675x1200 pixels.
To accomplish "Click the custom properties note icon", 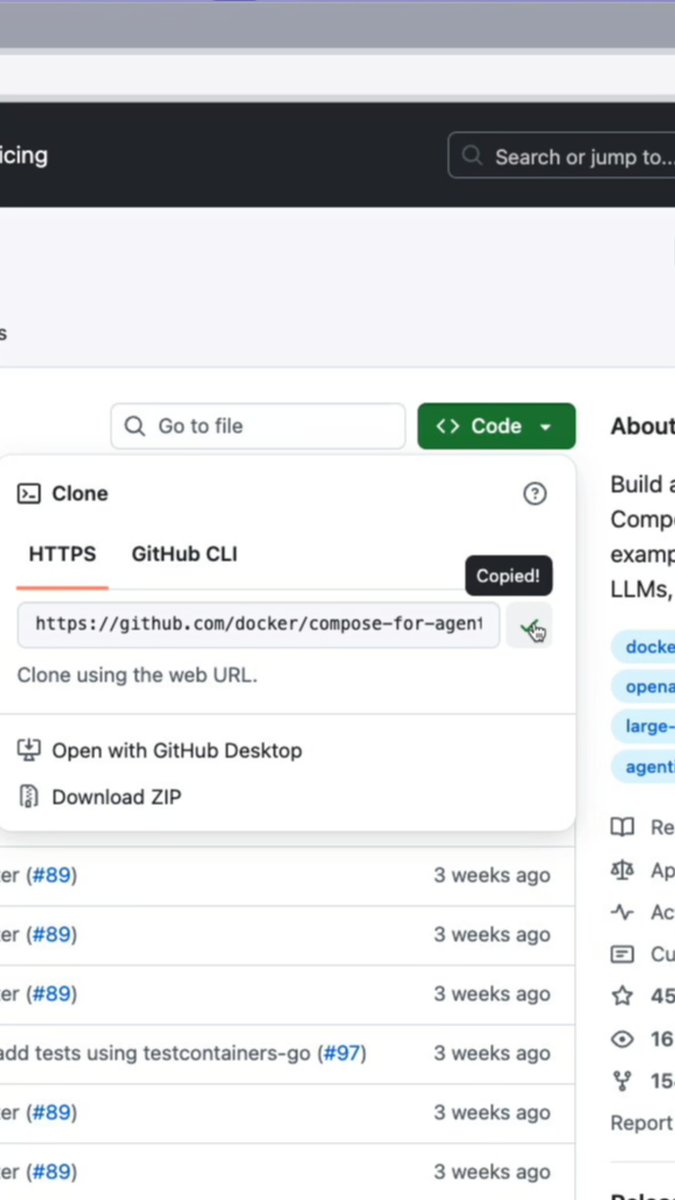I will (623, 954).
